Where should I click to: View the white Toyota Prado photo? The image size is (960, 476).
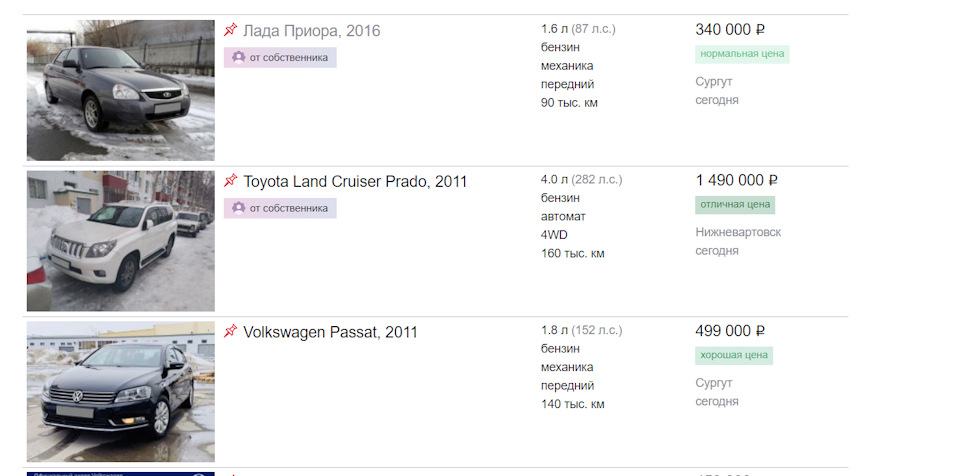click(x=121, y=241)
